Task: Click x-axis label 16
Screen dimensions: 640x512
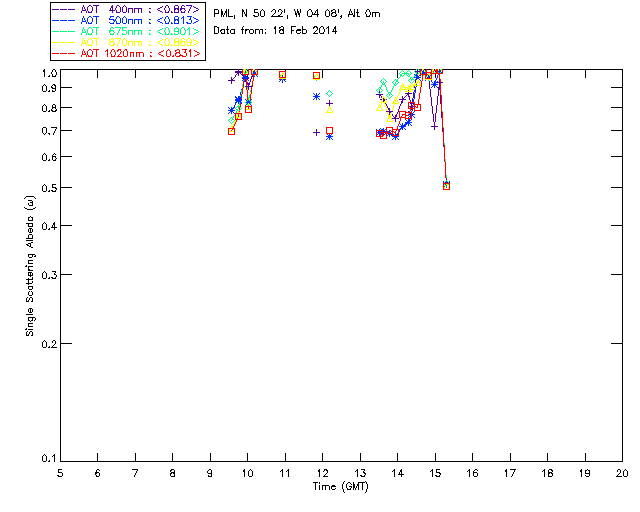Action: 472,473
